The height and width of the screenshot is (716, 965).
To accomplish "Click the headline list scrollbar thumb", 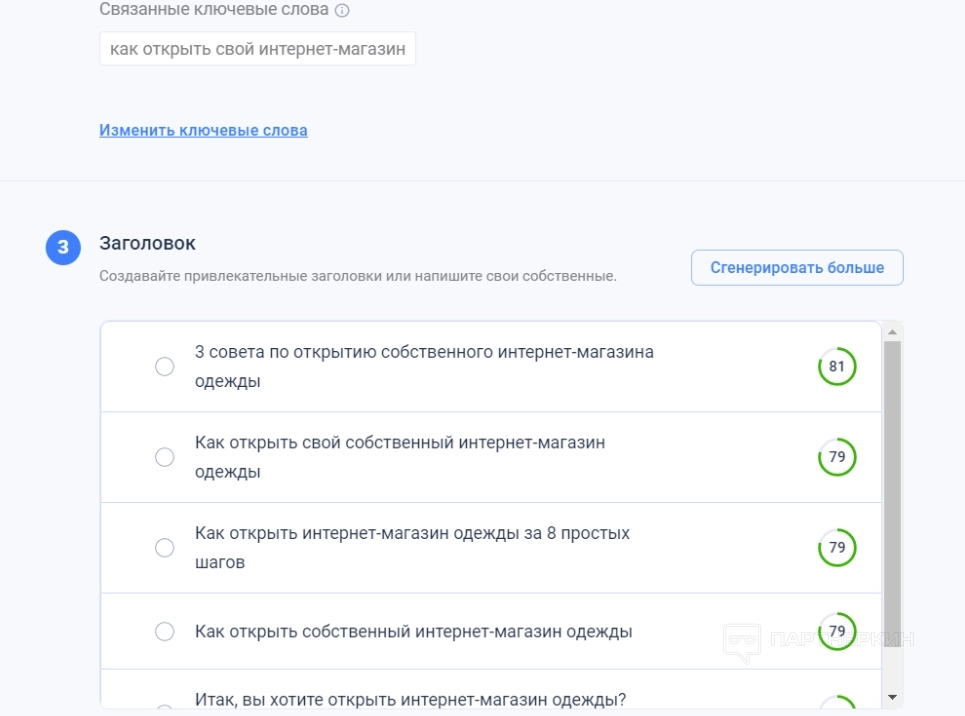I will 892,480.
